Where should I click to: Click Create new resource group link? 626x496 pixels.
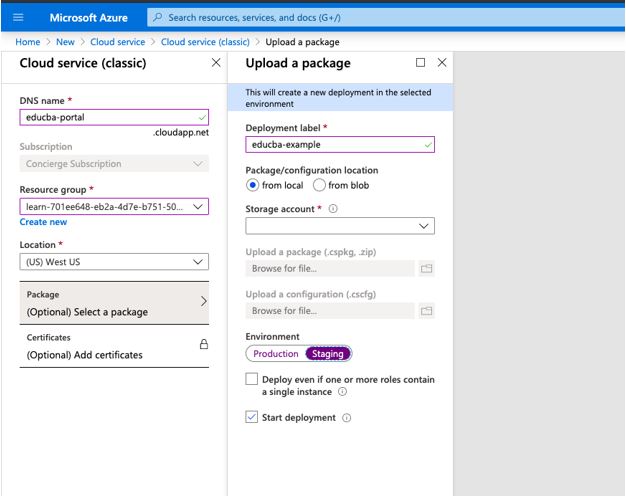click(x=43, y=222)
